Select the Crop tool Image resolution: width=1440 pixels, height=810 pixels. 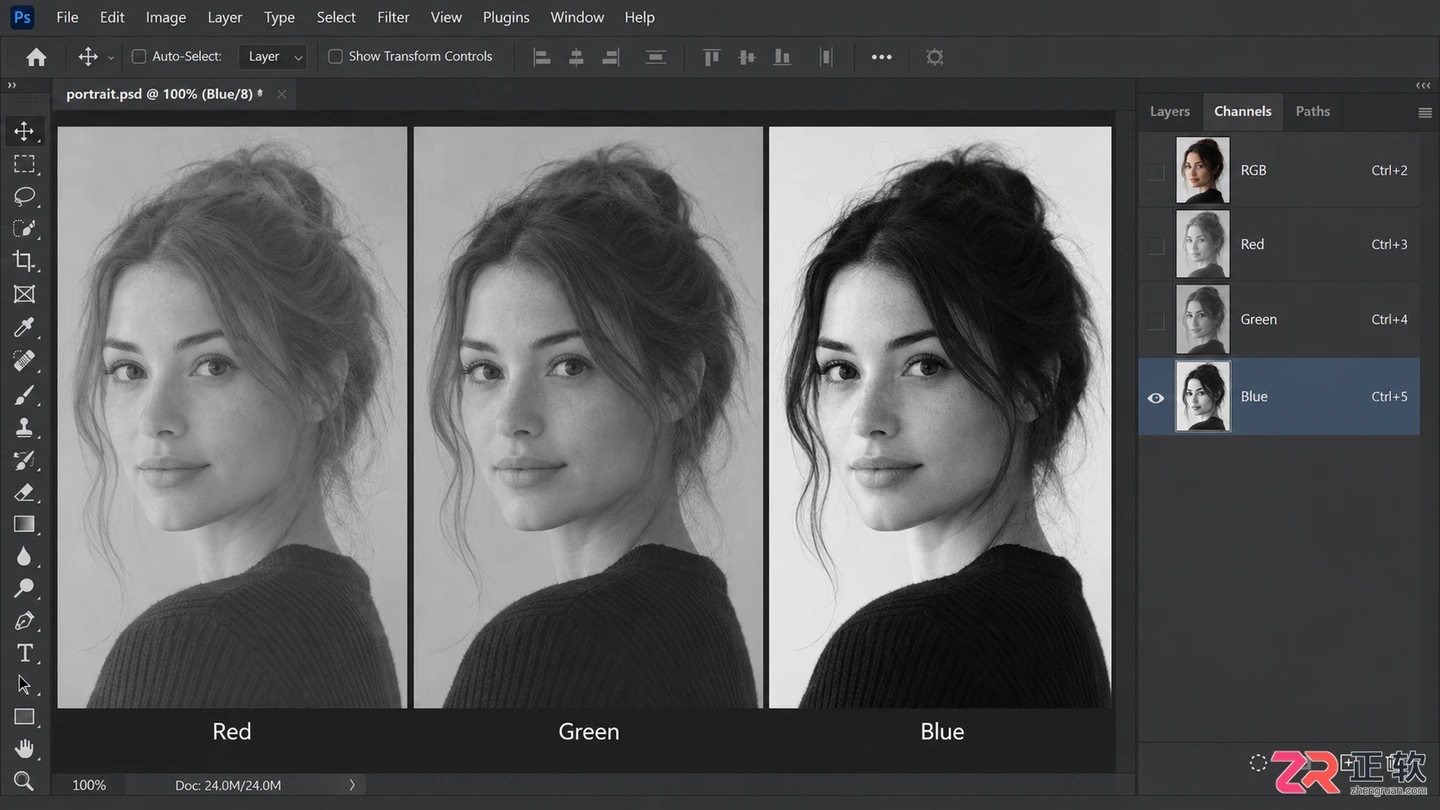coord(24,261)
